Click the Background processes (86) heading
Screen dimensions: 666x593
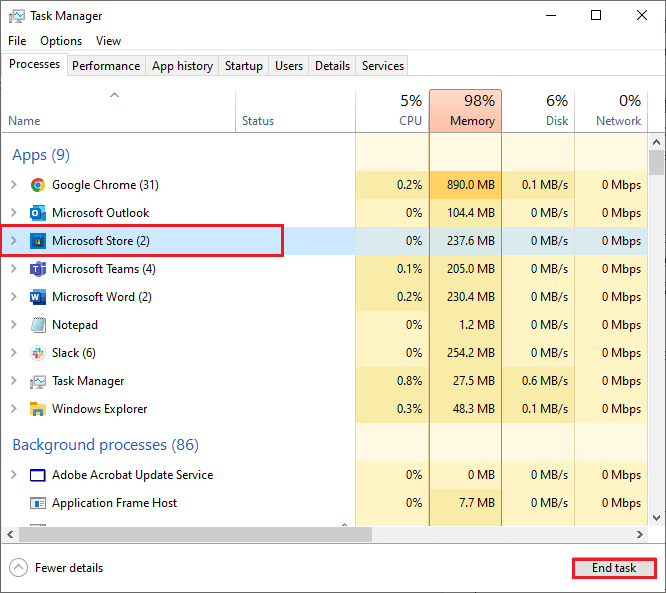pyautogui.click(x=105, y=445)
